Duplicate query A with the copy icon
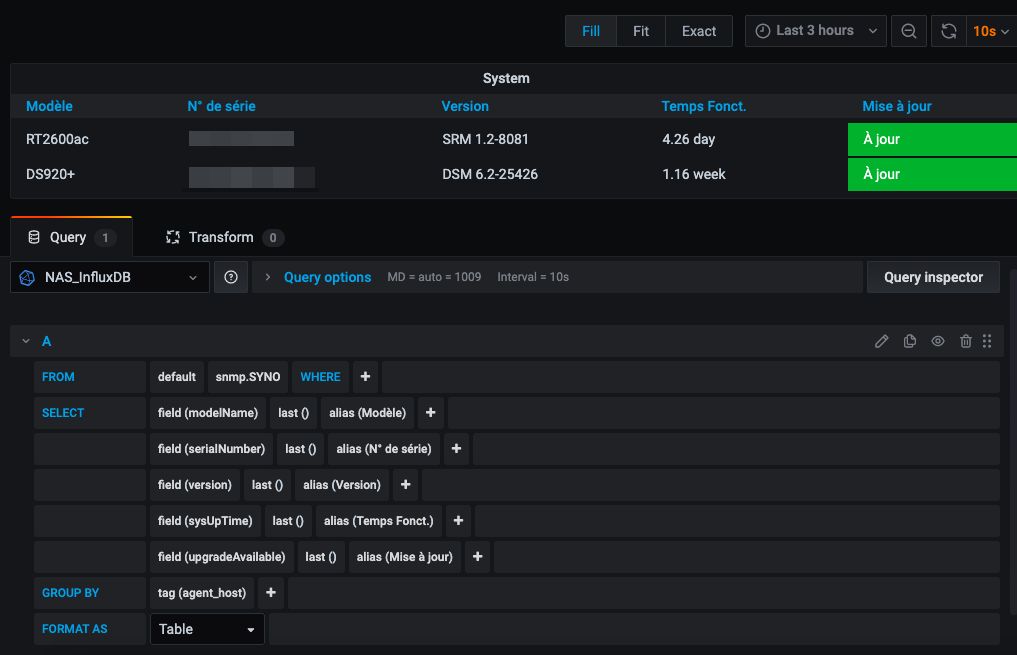Image resolution: width=1017 pixels, height=655 pixels. coord(909,341)
